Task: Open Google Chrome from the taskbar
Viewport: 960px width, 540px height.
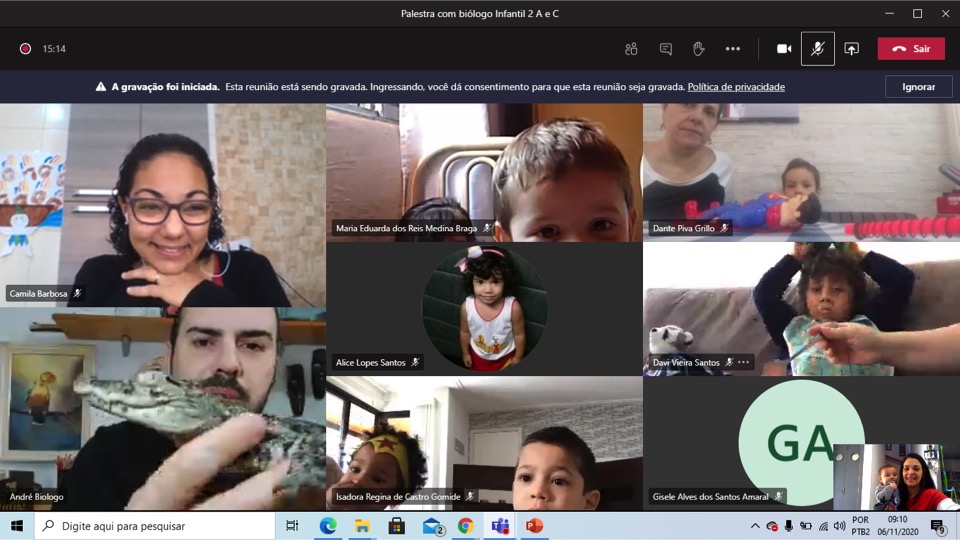Action: click(466, 526)
